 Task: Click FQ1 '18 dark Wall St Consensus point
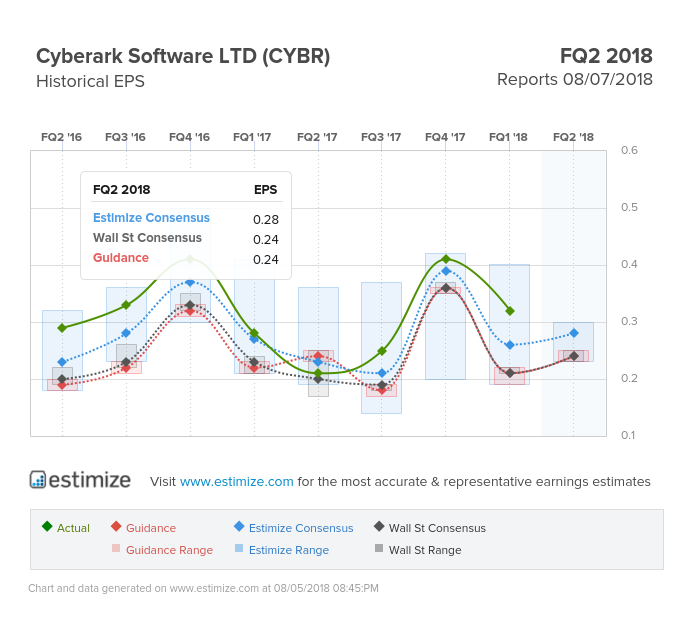[509, 373]
